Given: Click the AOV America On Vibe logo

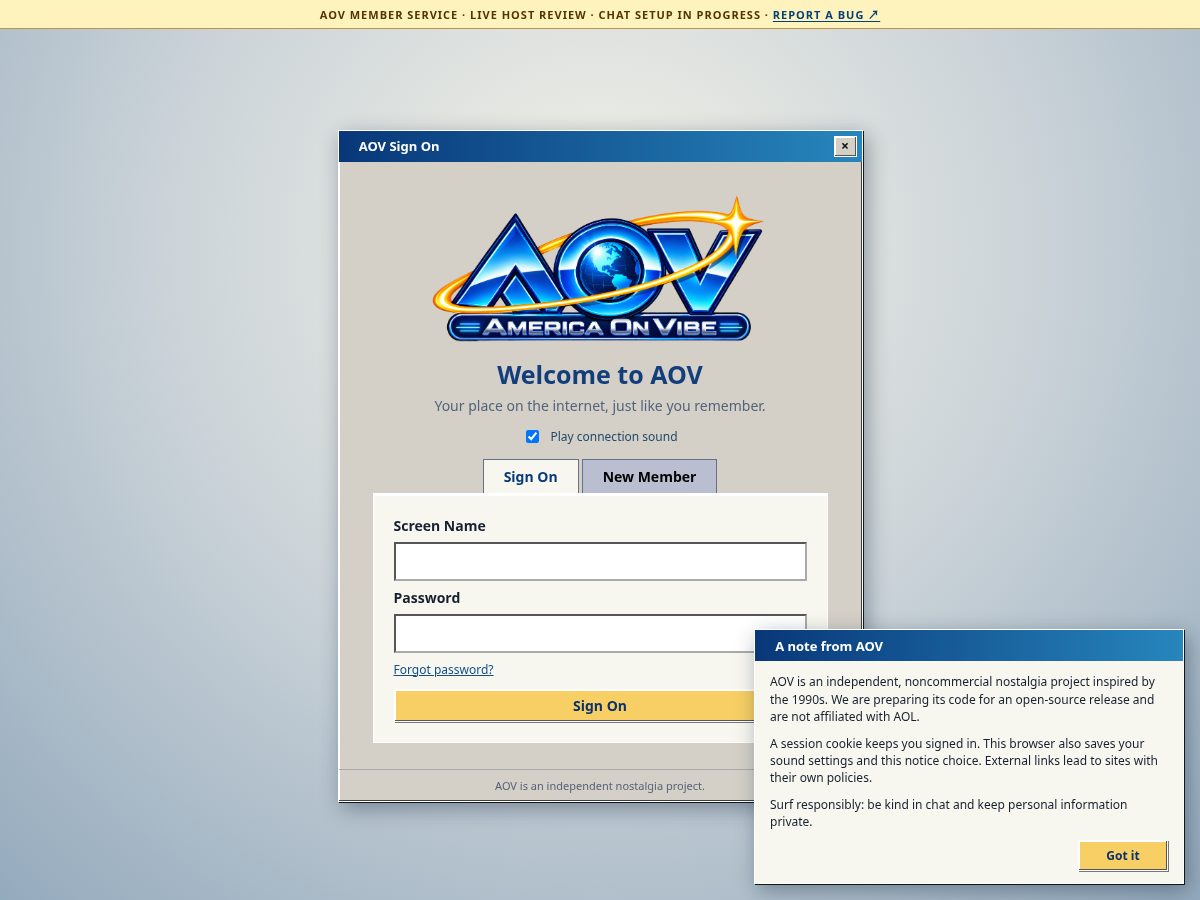Looking at the screenshot, I should [x=599, y=270].
